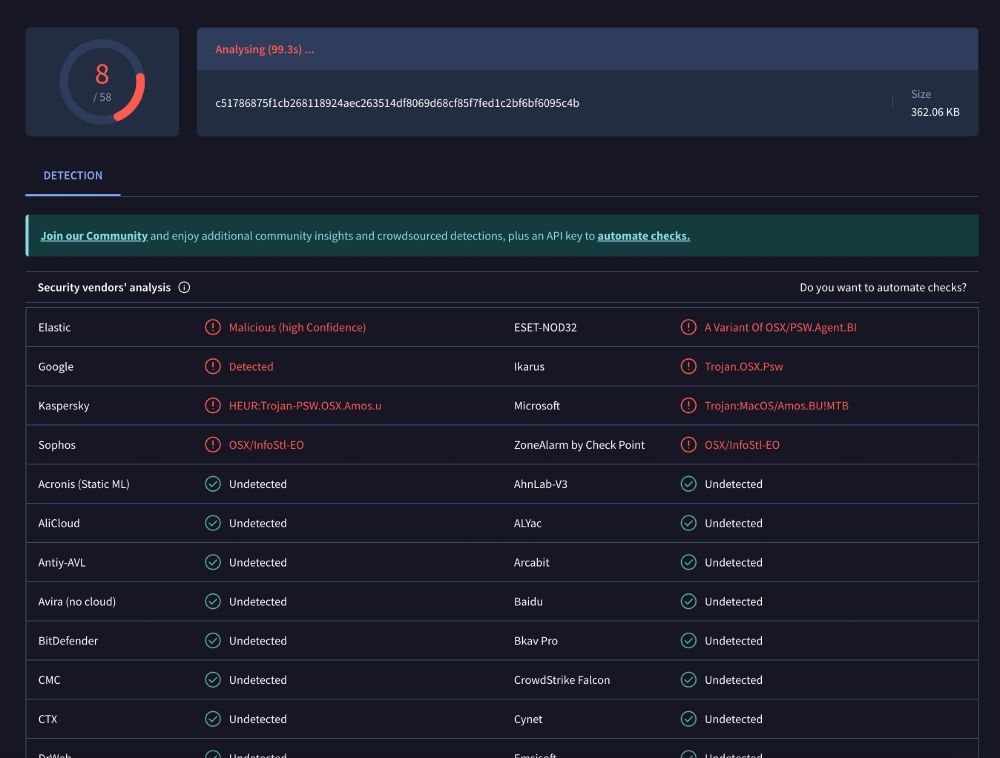
Task: Click the checkmark icon in the Arcabit row
Action: point(688,562)
